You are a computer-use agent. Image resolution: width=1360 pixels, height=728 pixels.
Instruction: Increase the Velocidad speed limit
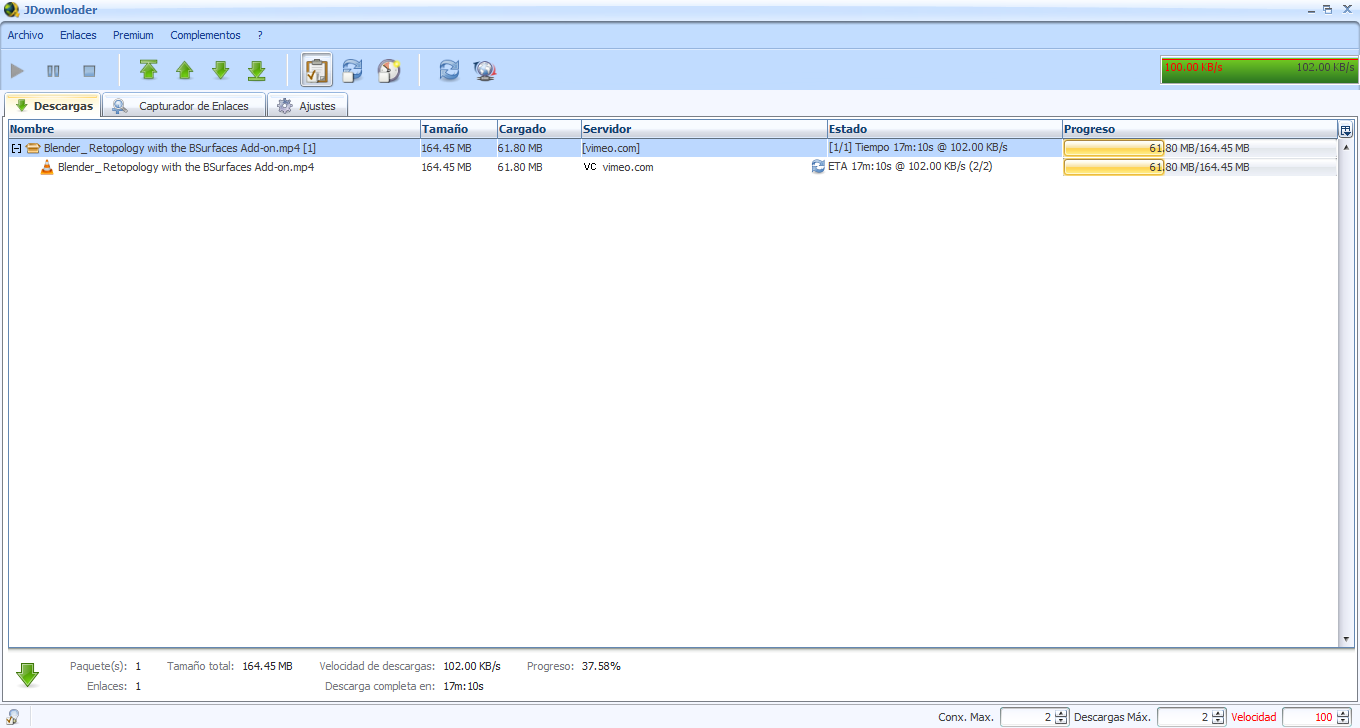point(1342,713)
